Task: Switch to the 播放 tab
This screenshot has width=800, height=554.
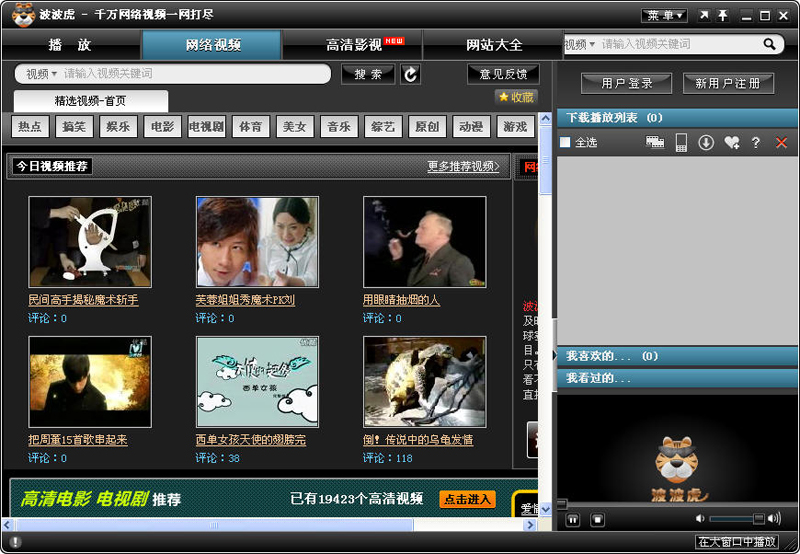Action: pos(70,45)
